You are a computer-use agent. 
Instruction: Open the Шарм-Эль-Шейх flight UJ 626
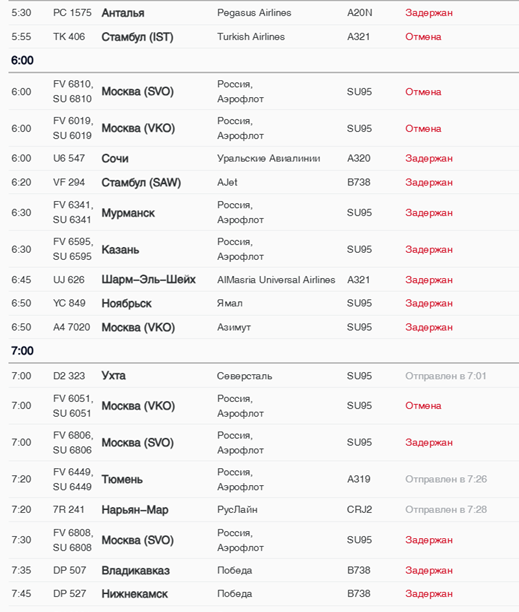tap(263, 280)
